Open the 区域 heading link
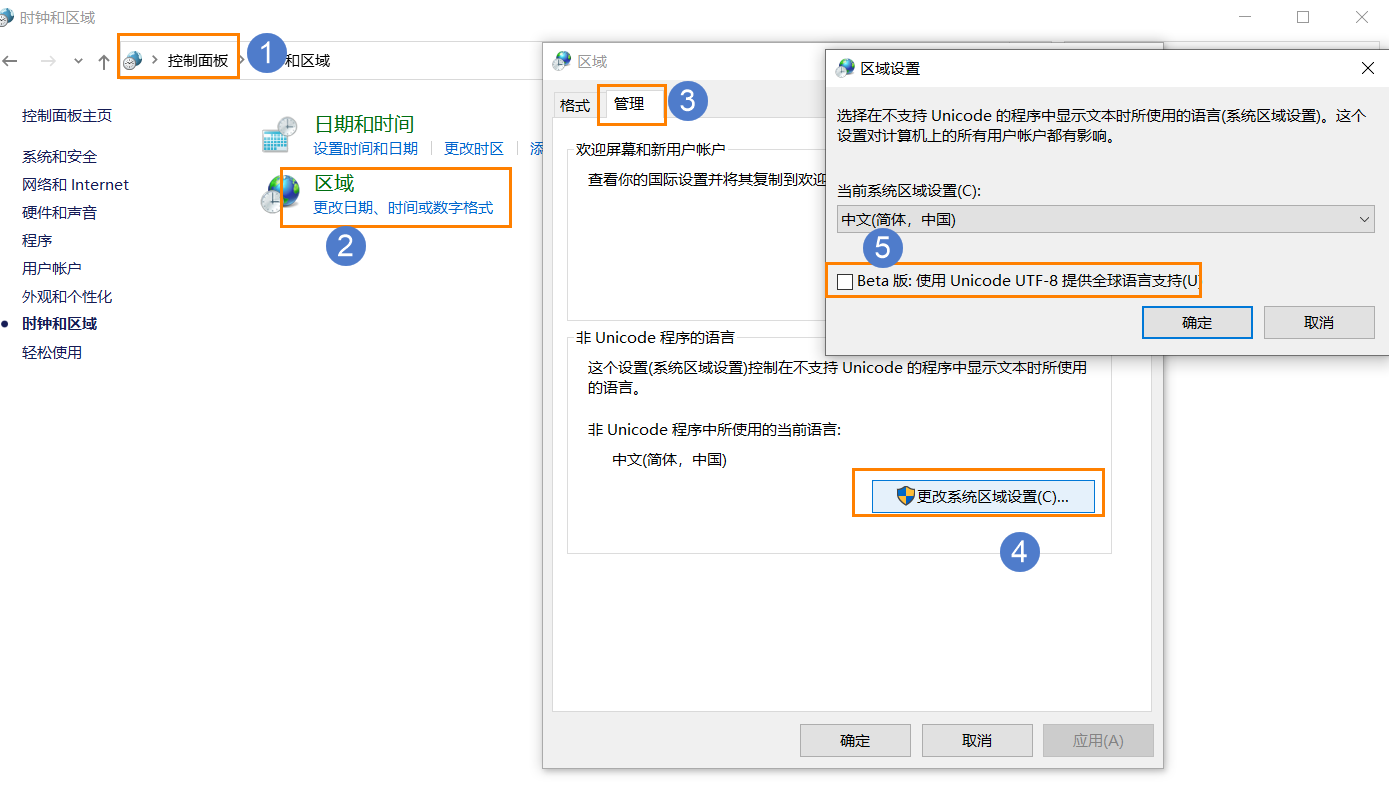This screenshot has height=786, width=1389. coord(334,184)
